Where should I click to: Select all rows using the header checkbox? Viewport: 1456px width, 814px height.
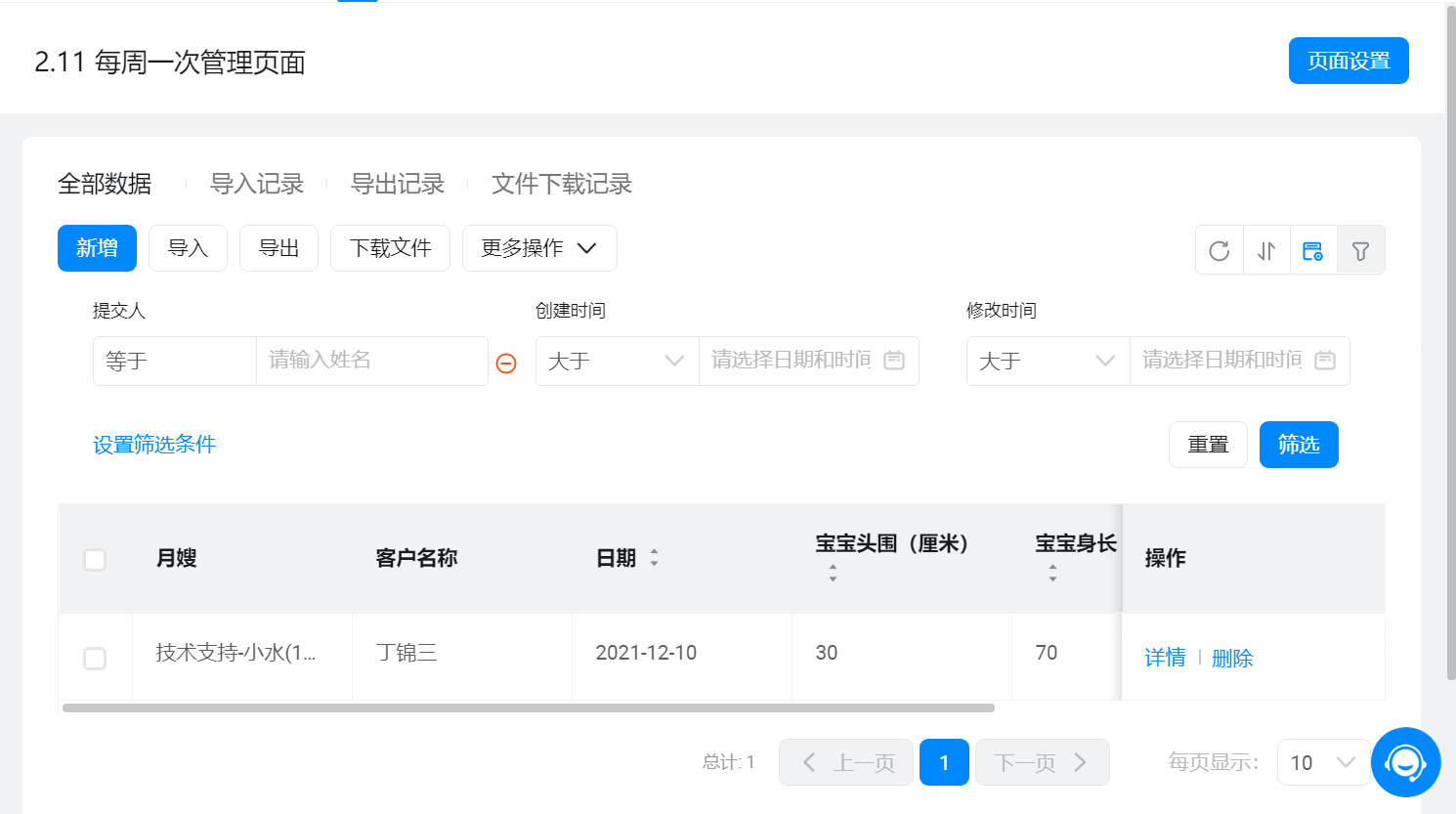[95, 560]
